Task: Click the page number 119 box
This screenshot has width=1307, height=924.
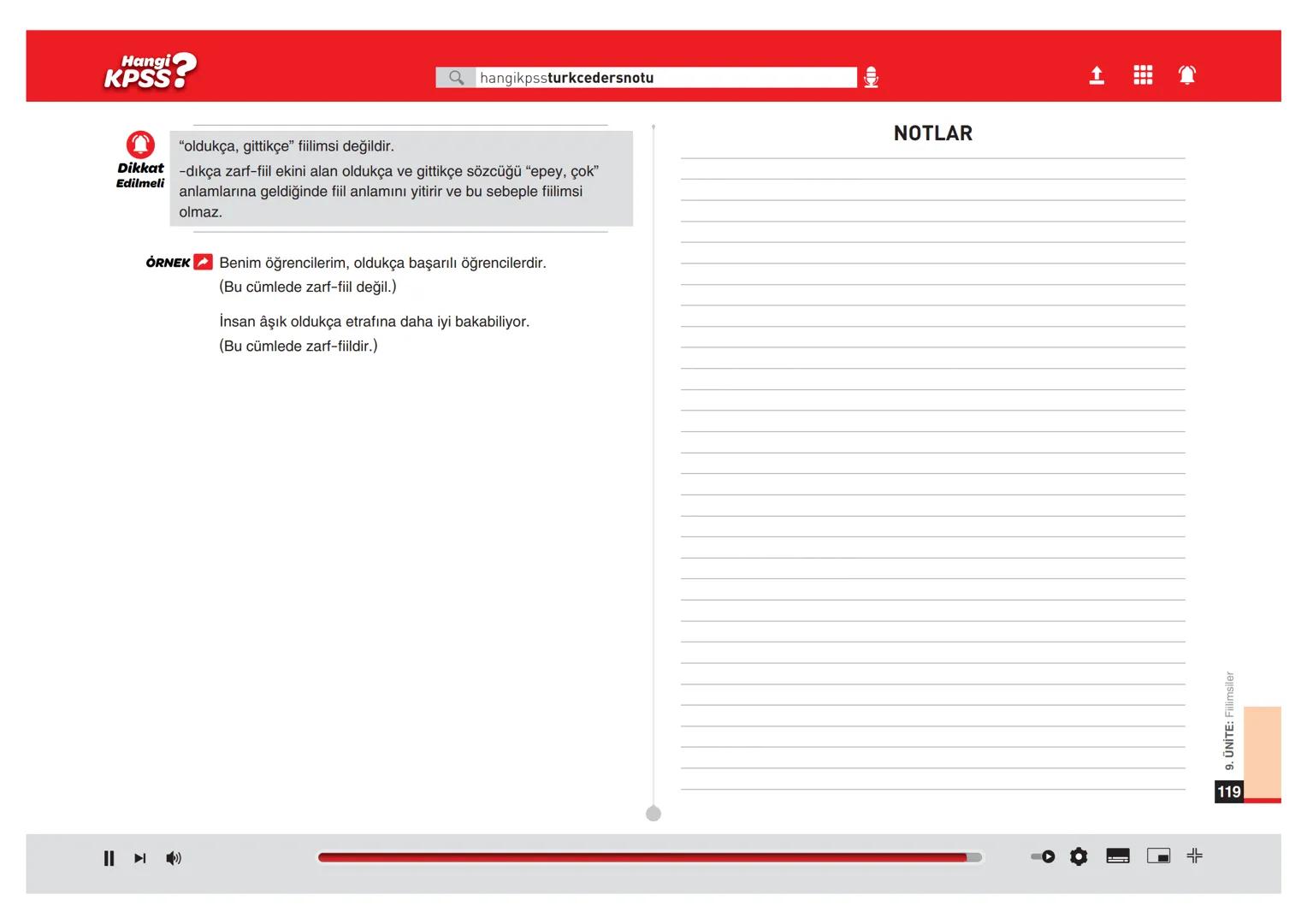Action: (1229, 791)
